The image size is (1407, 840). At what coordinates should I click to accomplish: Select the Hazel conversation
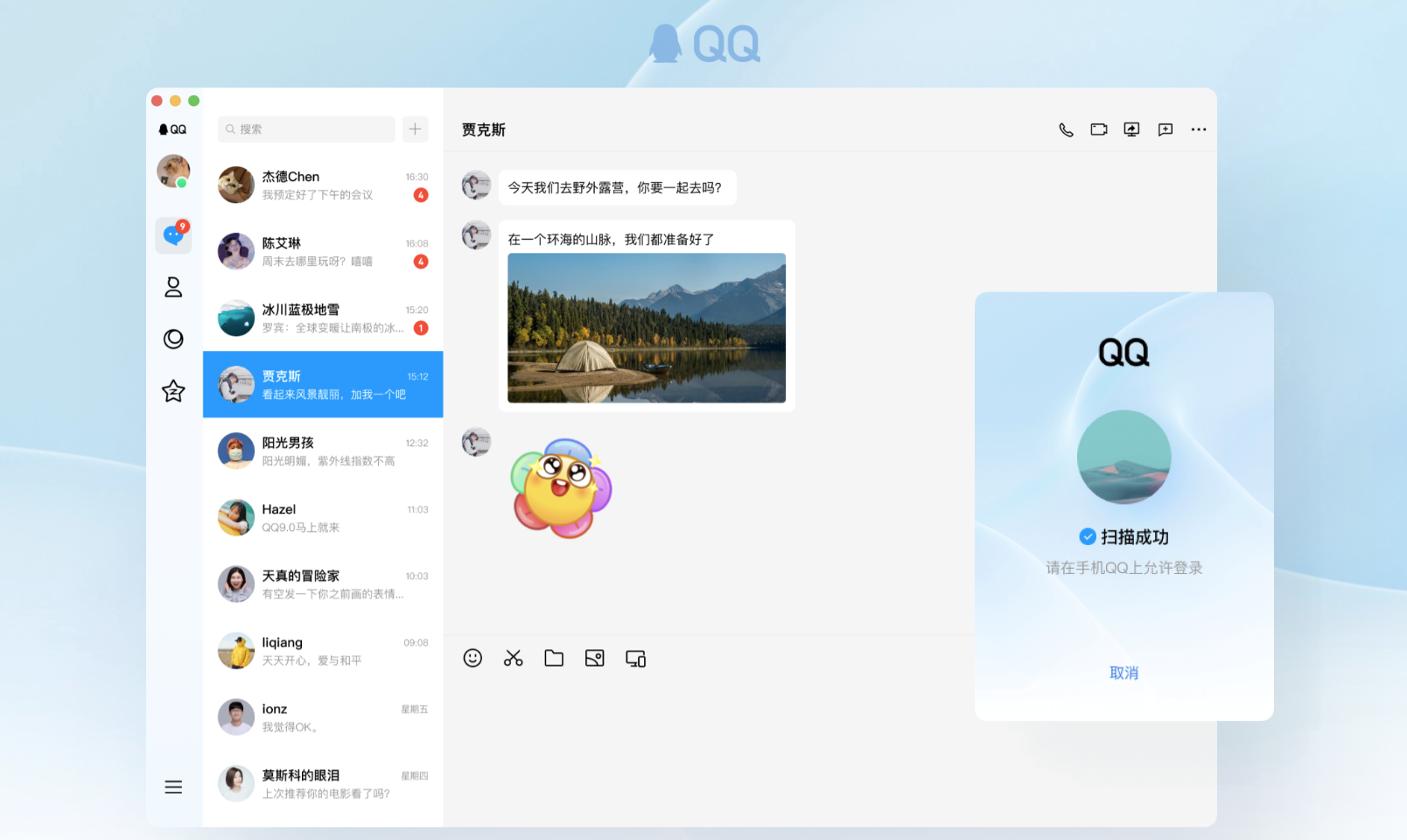pos(323,518)
